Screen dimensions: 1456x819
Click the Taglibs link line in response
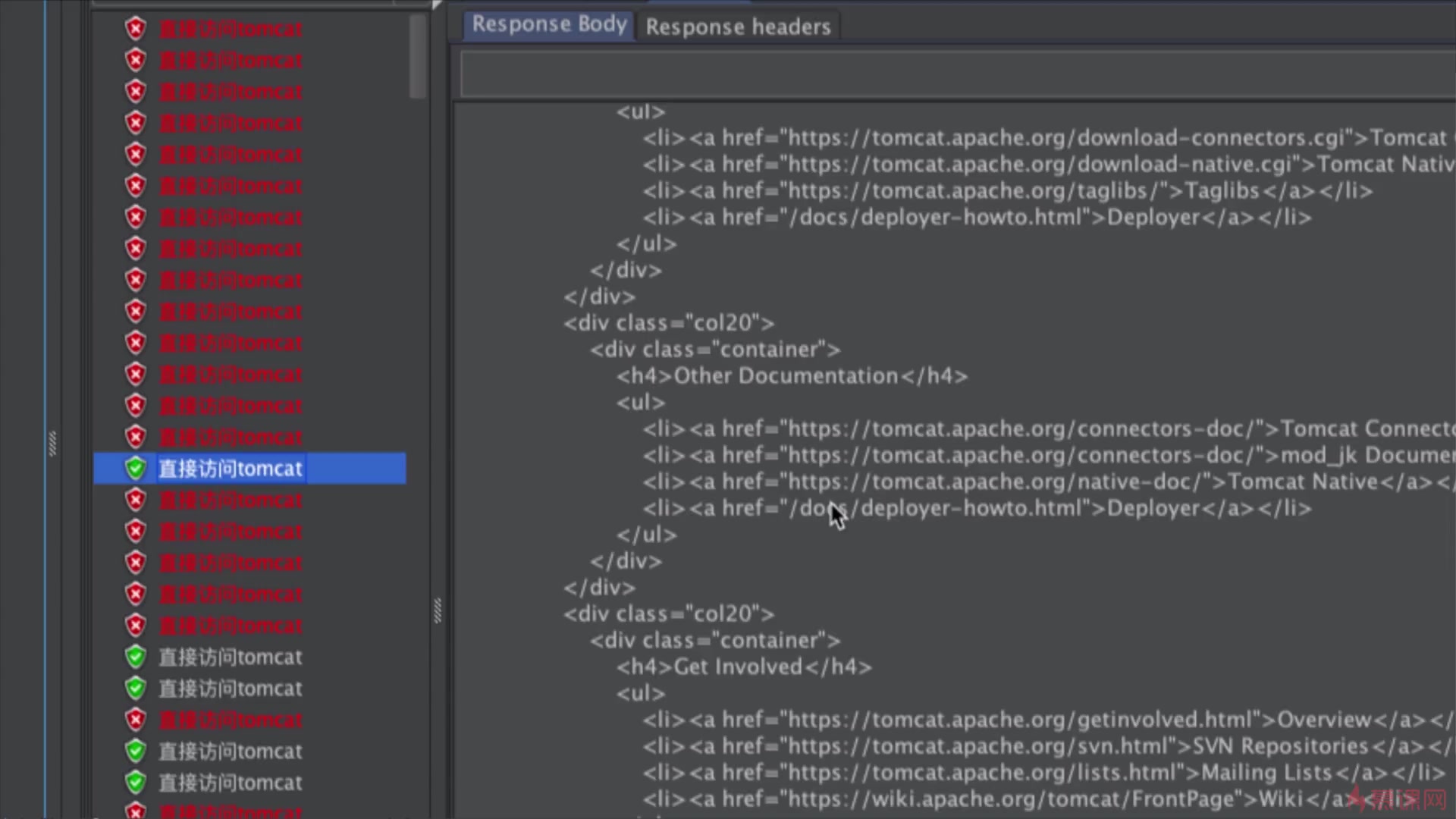(x=1008, y=191)
